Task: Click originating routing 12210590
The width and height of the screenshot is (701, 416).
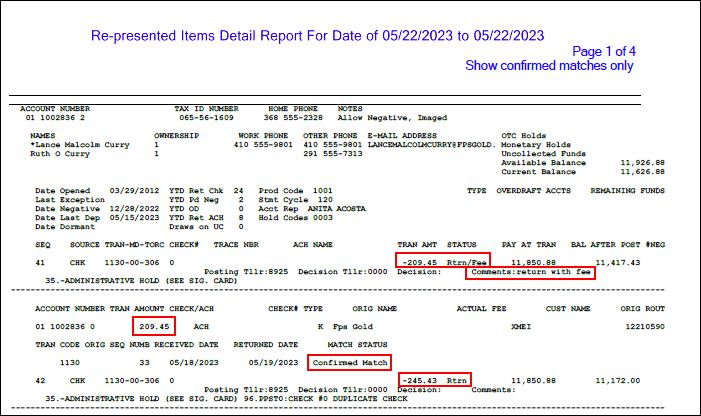Action: coord(645,327)
